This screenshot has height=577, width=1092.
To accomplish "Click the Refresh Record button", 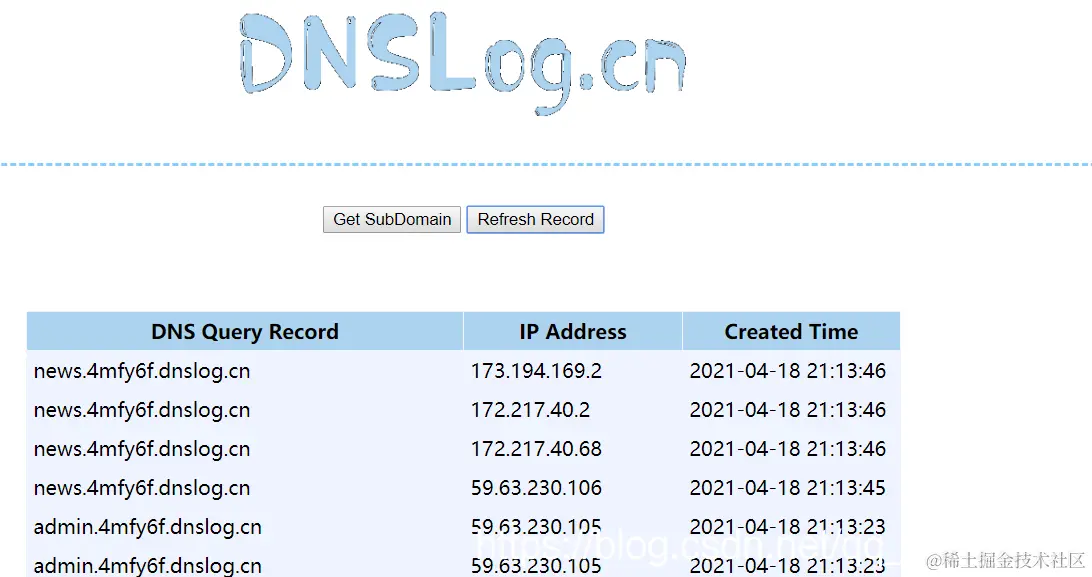I will pos(535,219).
